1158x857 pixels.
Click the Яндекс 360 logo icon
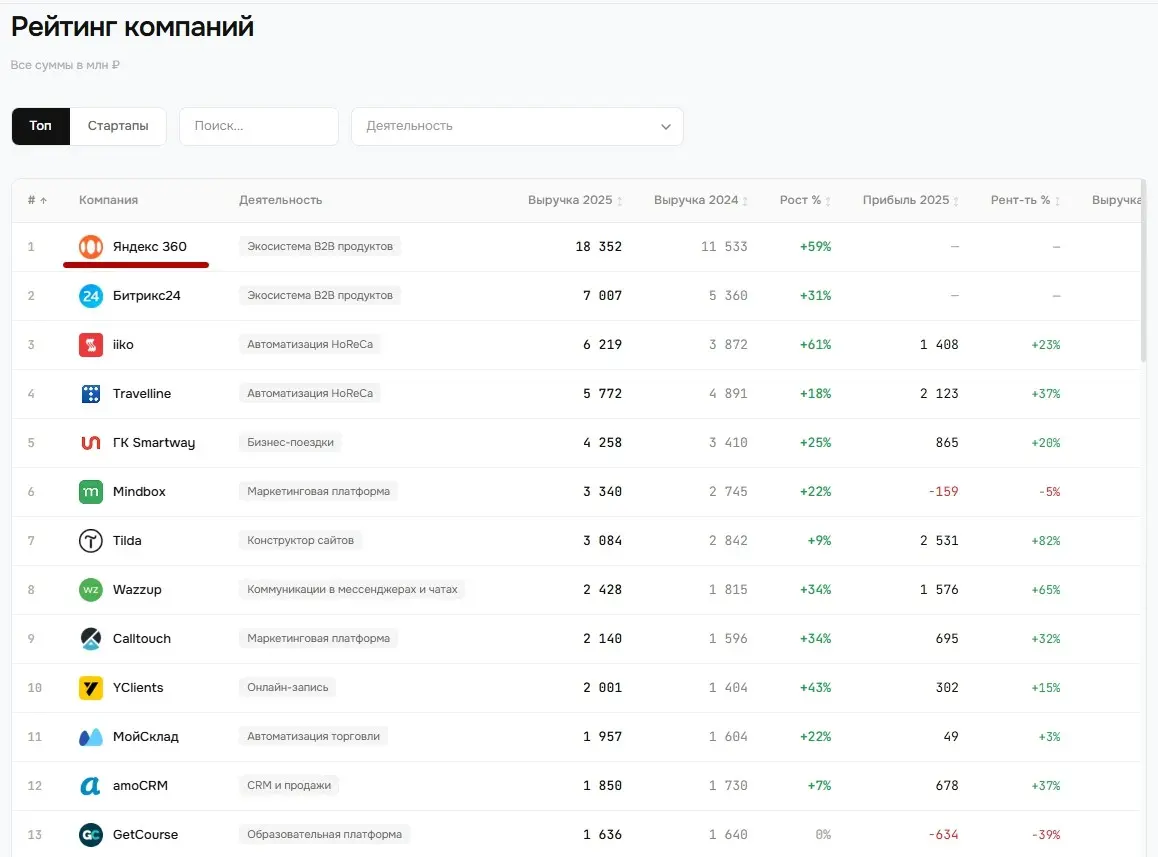[91, 247]
